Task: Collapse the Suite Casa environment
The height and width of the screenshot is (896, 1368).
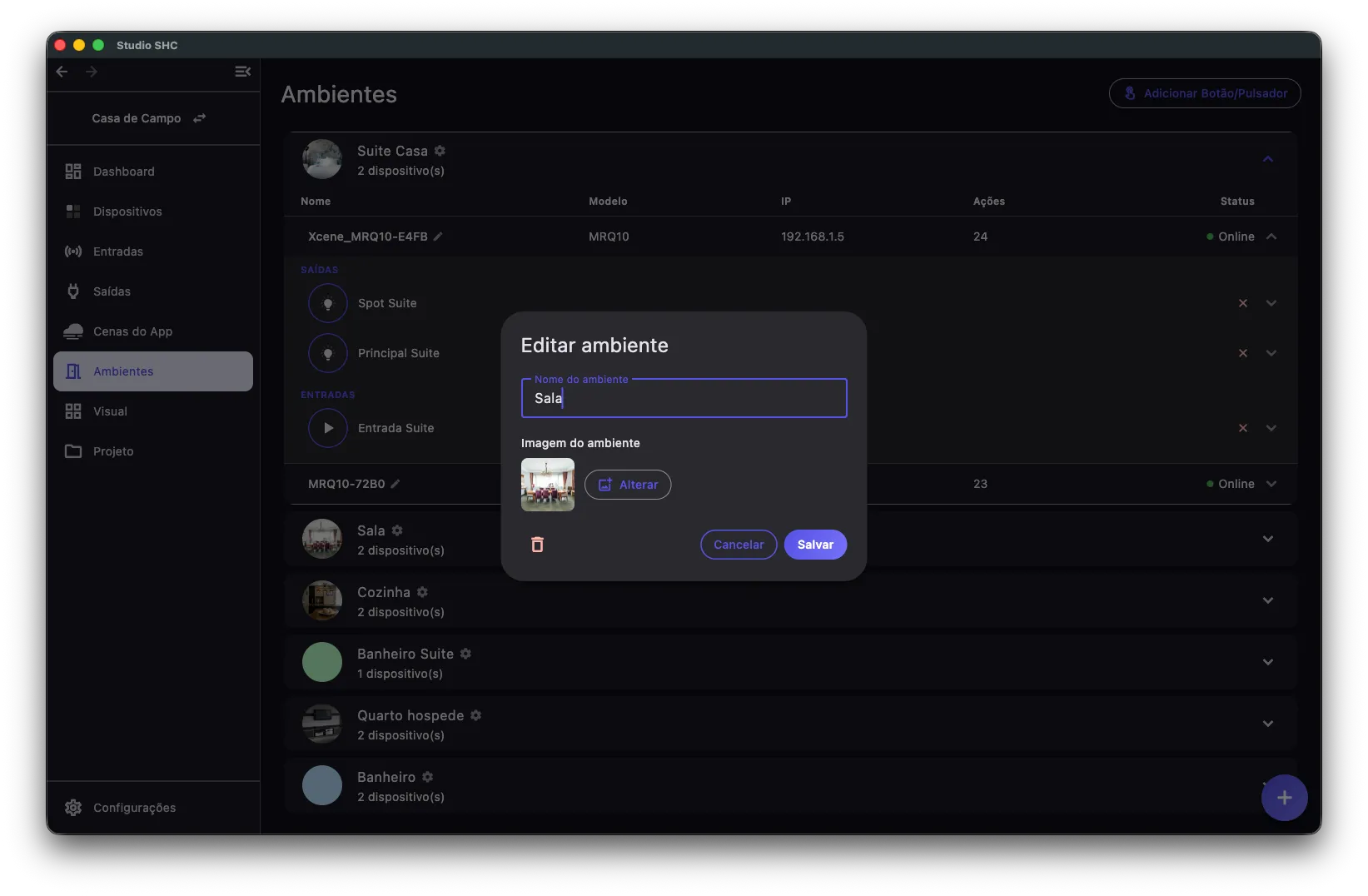Action: [x=1268, y=159]
